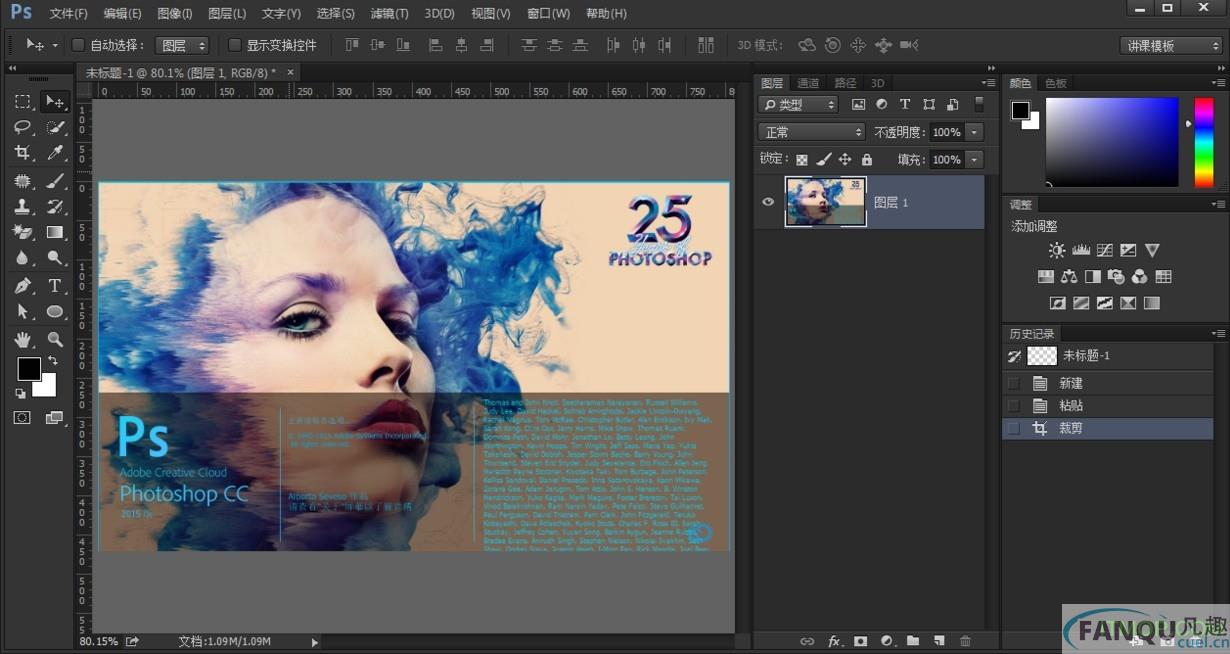Change the screen mode
The height and width of the screenshot is (654, 1230).
point(54,418)
